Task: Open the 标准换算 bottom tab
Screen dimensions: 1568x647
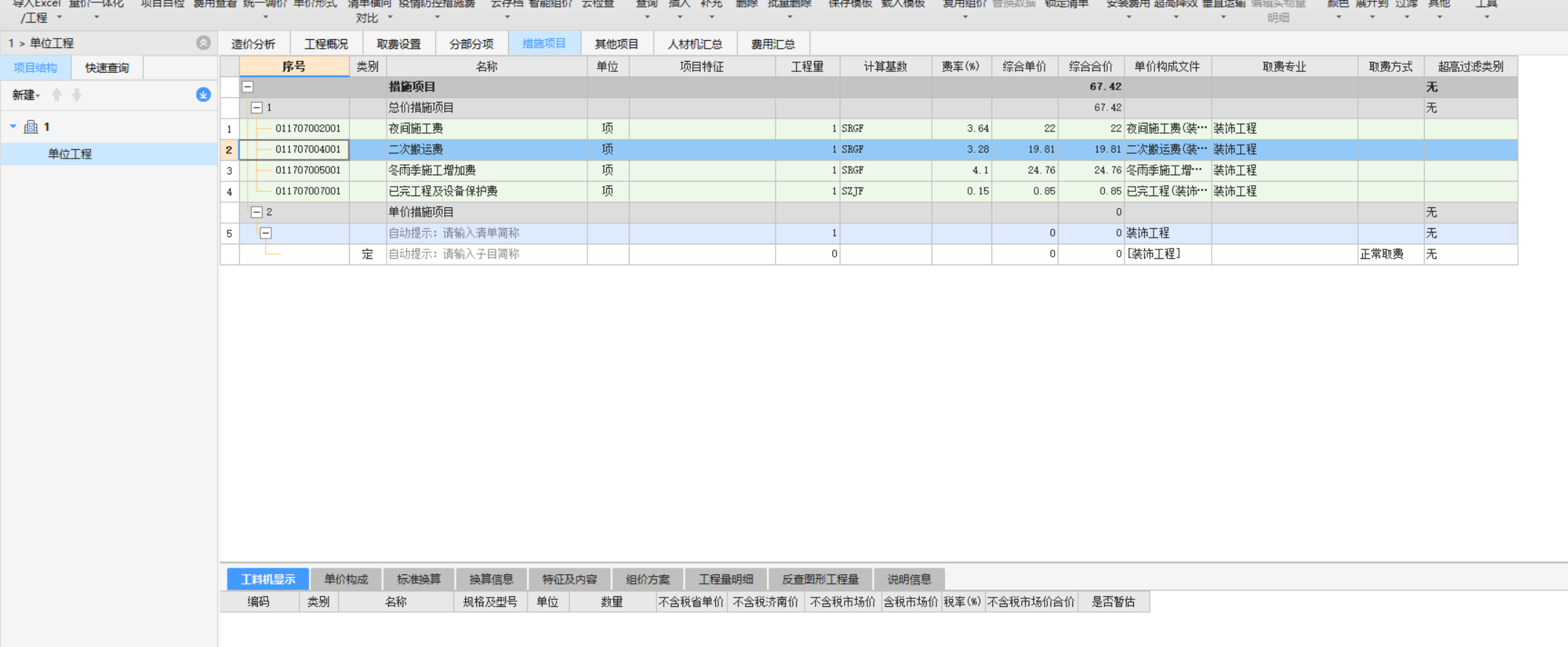Action: tap(419, 579)
